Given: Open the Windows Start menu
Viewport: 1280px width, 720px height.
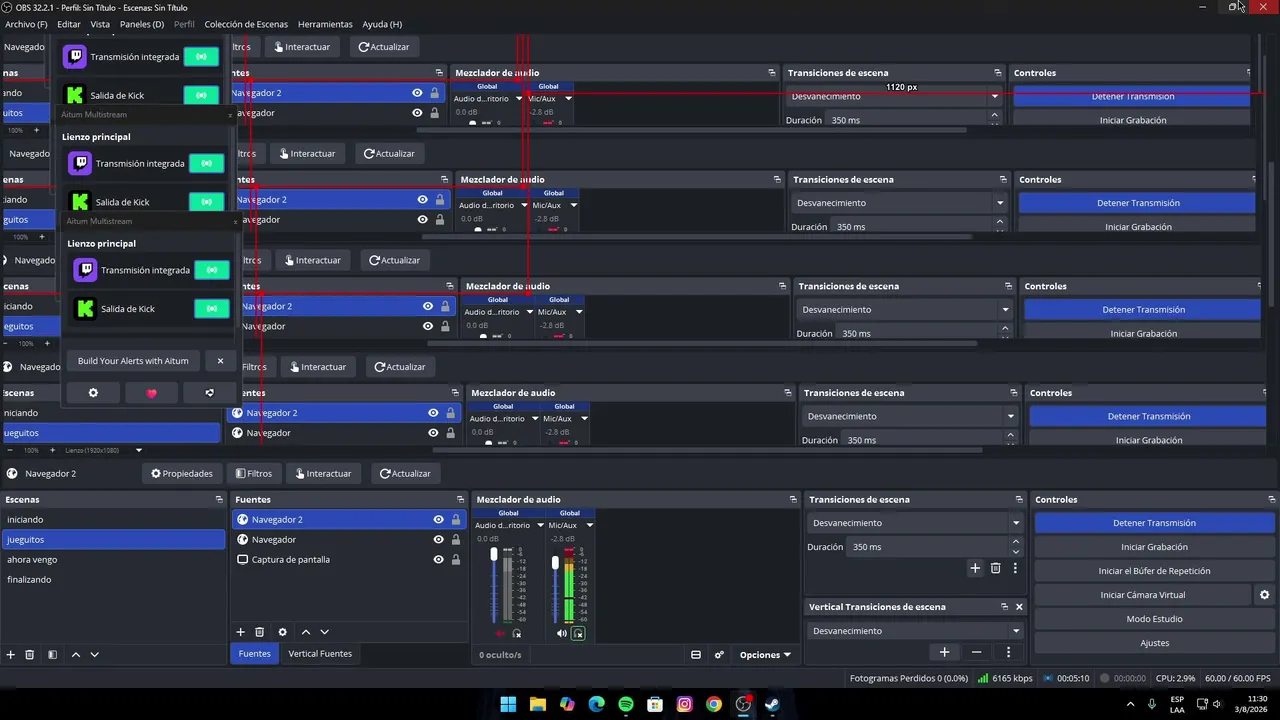Looking at the screenshot, I should pos(508,704).
